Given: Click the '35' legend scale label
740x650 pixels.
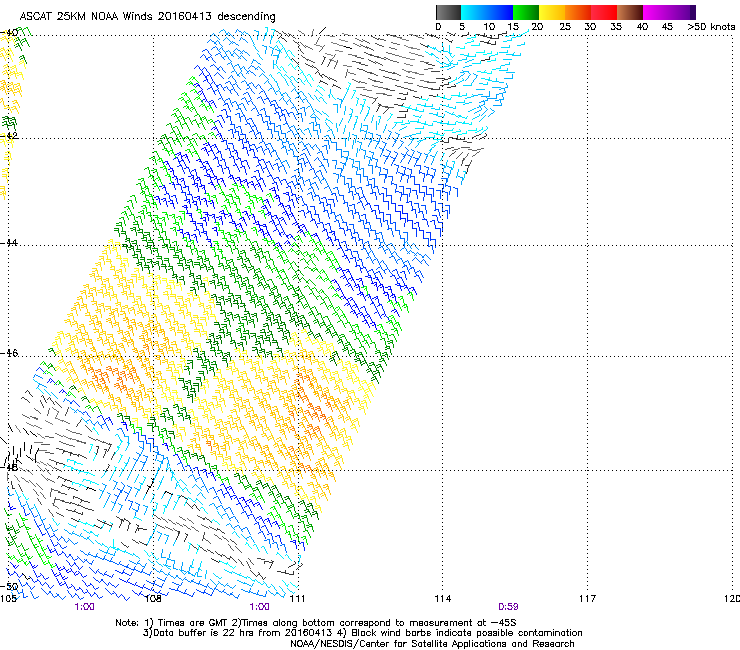Looking at the screenshot, I should 616,27.
